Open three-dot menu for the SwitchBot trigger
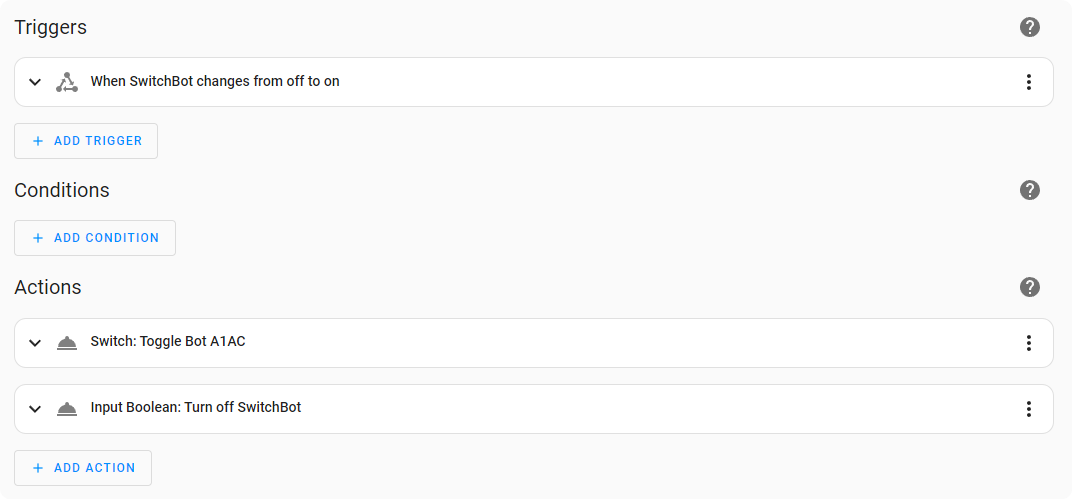The width and height of the screenshot is (1072, 499). pos(1028,82)
